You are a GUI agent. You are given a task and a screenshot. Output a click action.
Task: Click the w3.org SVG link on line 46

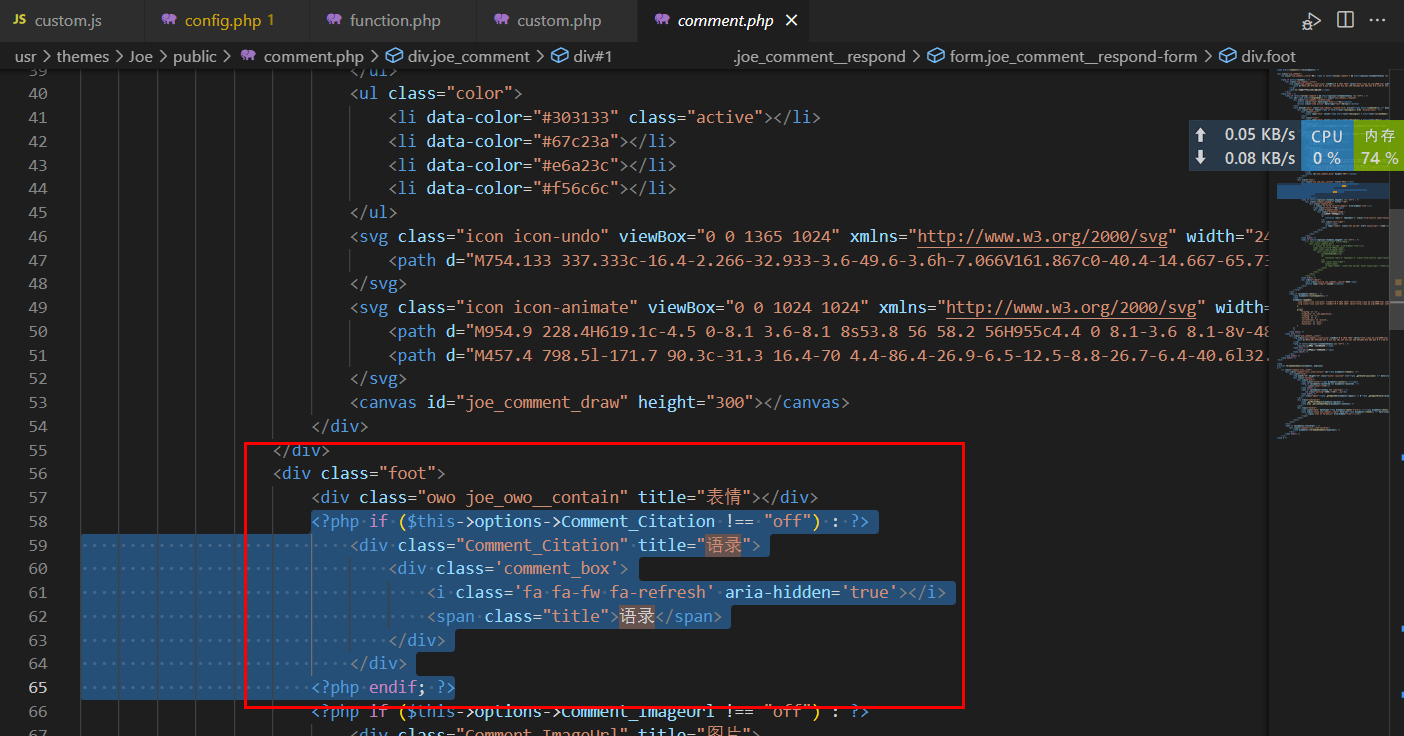(1046, 237)
